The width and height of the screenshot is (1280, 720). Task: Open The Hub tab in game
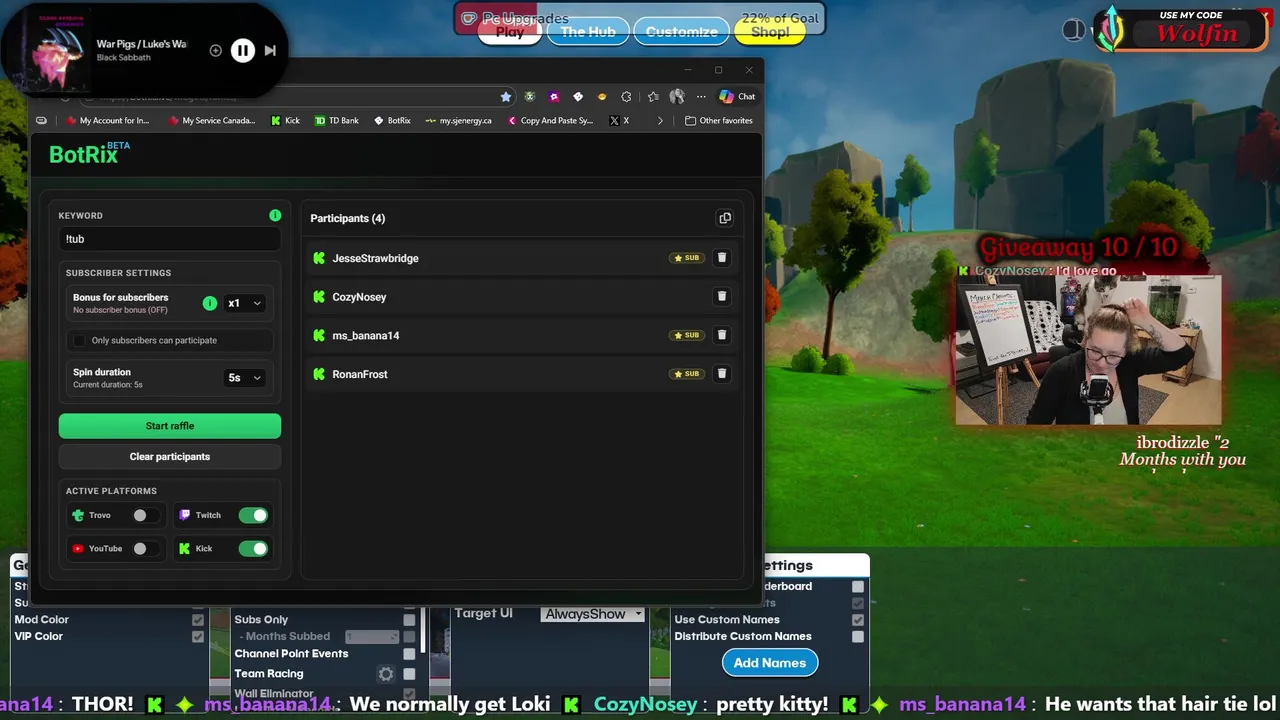588,32
